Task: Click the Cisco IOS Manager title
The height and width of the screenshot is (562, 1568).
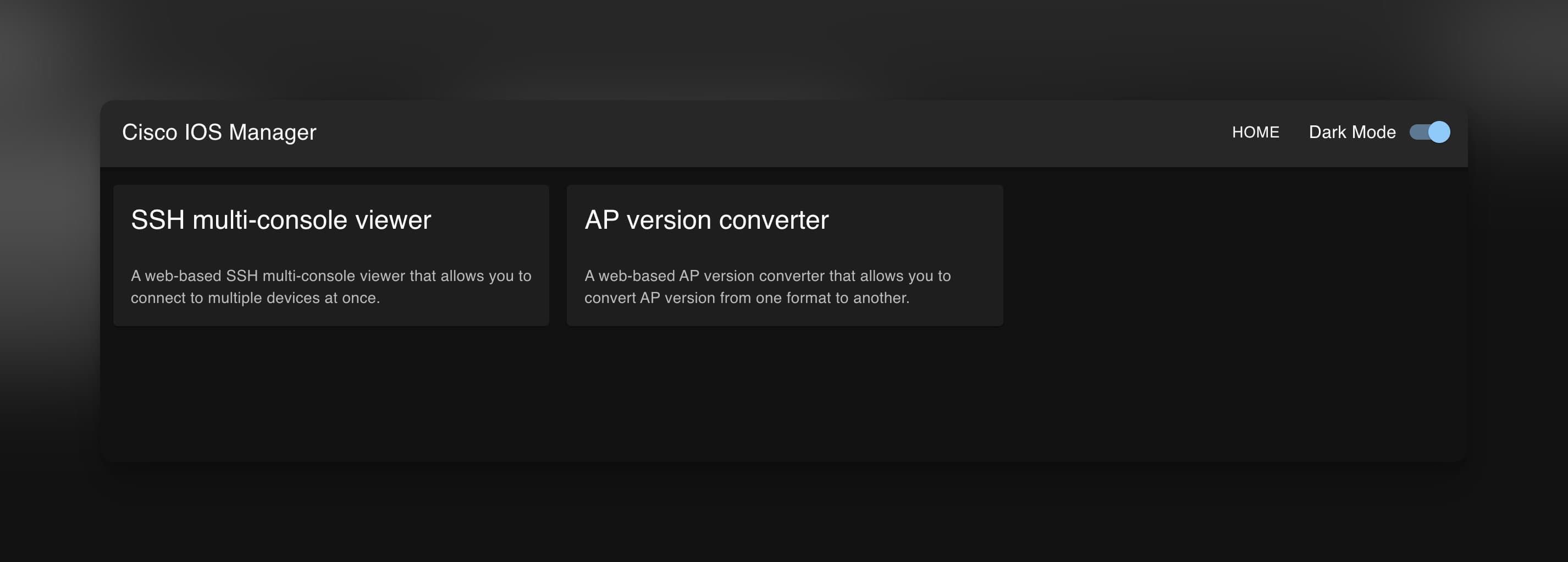Action: click(x=219, y=132)
